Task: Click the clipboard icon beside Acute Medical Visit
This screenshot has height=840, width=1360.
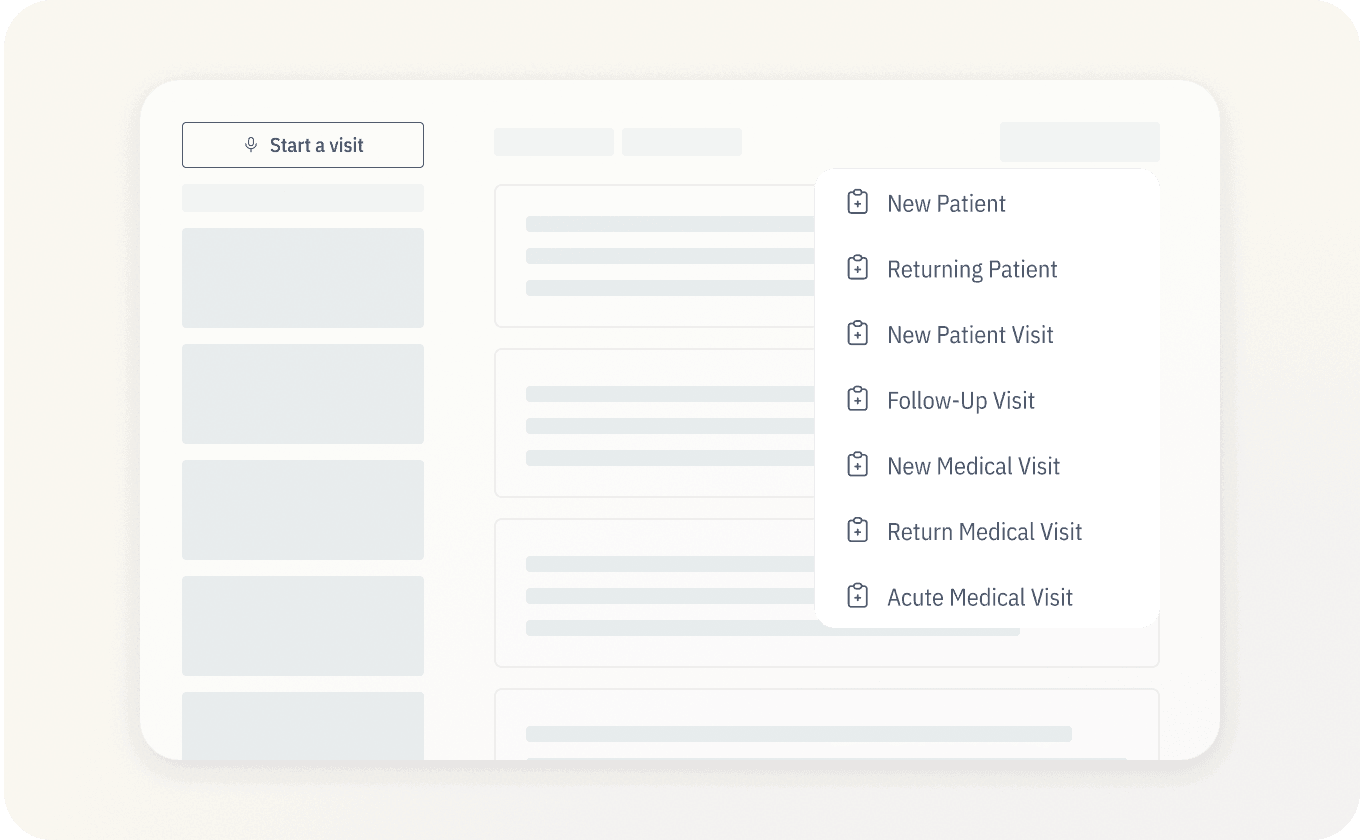Action: (857, 595)
